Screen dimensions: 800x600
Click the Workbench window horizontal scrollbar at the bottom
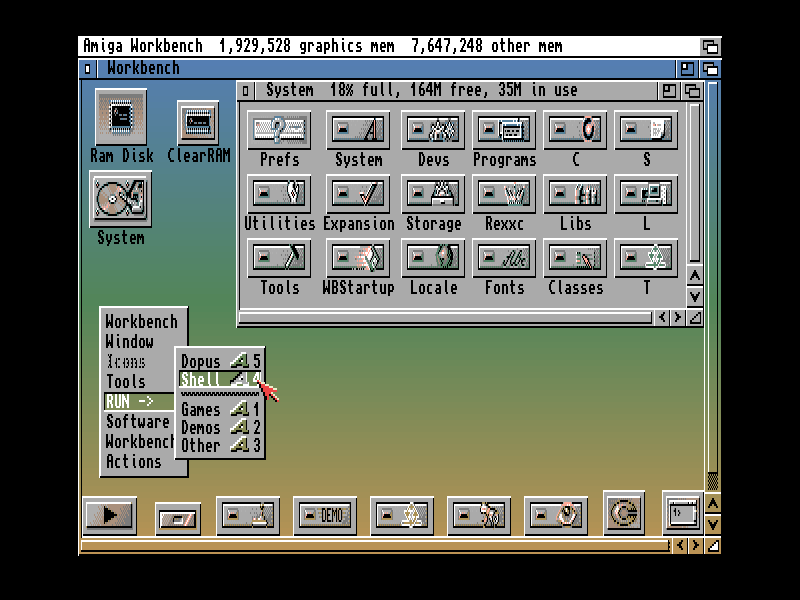375,546
